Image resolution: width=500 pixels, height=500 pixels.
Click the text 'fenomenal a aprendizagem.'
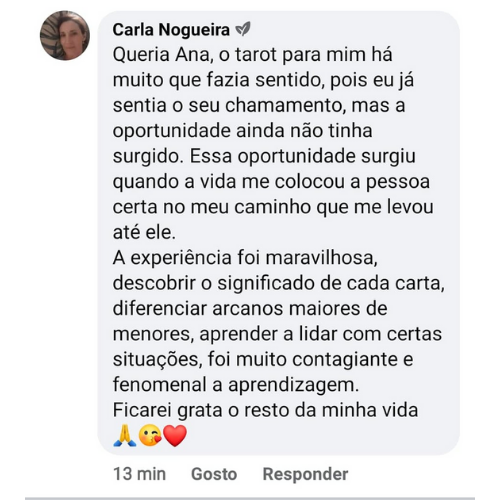tap(236, 385)
